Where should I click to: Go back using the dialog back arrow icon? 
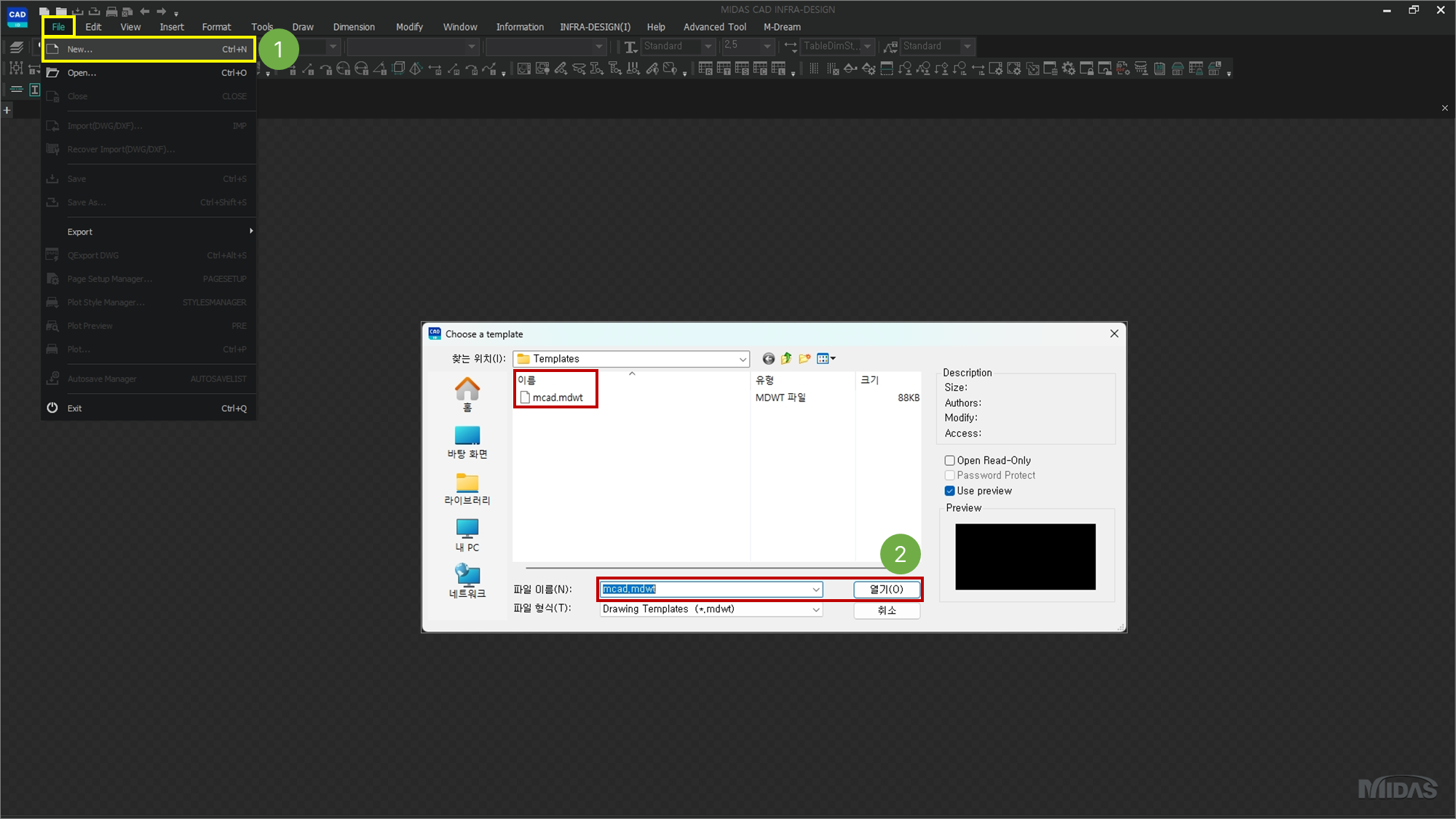click(x=768, y=358)
